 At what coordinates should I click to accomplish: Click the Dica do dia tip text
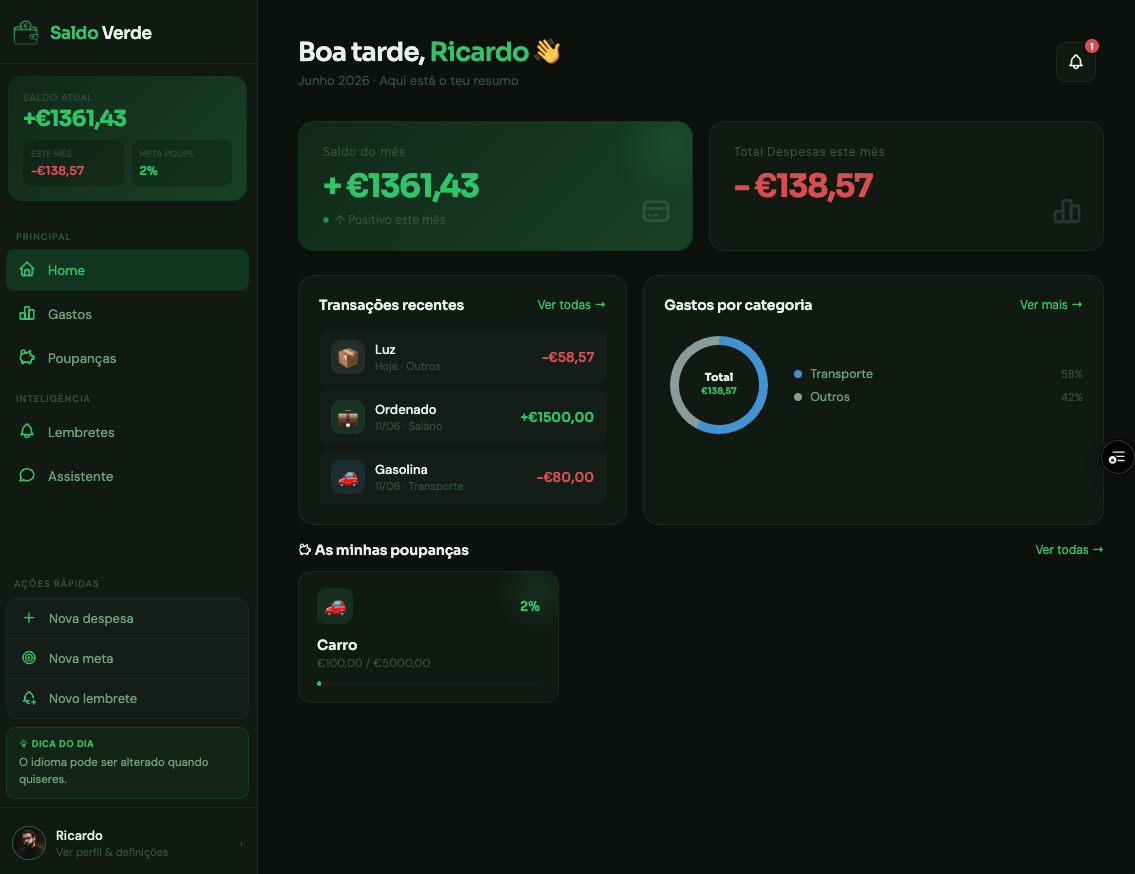pyautogui.click(x=114, y=770)
